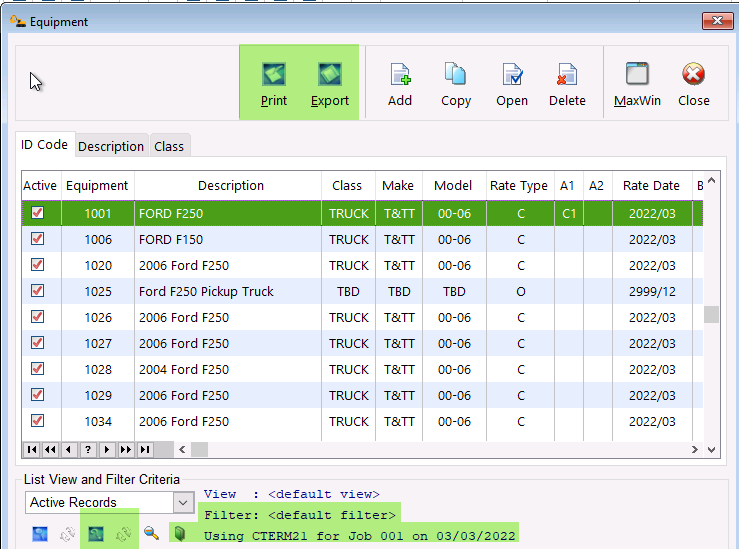Jump to the last record in the list
This screenshot has width=739, height=549.
[145, 450]
